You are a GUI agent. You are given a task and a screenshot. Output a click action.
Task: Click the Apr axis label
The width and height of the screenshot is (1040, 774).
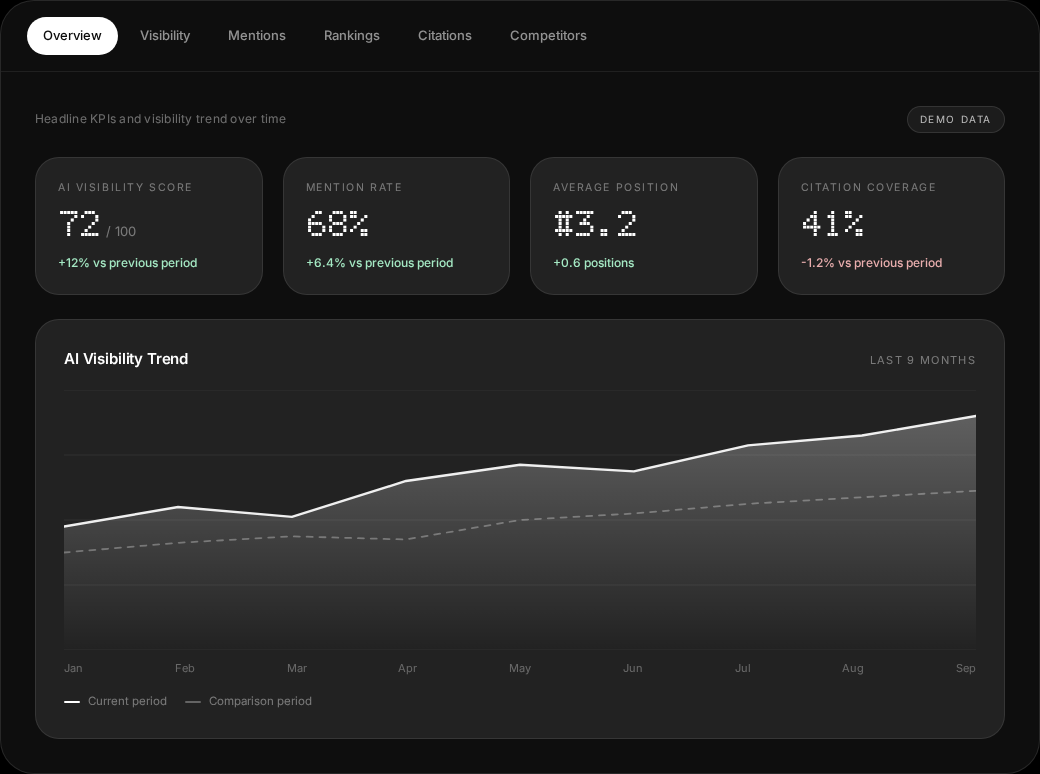[407, 668]
